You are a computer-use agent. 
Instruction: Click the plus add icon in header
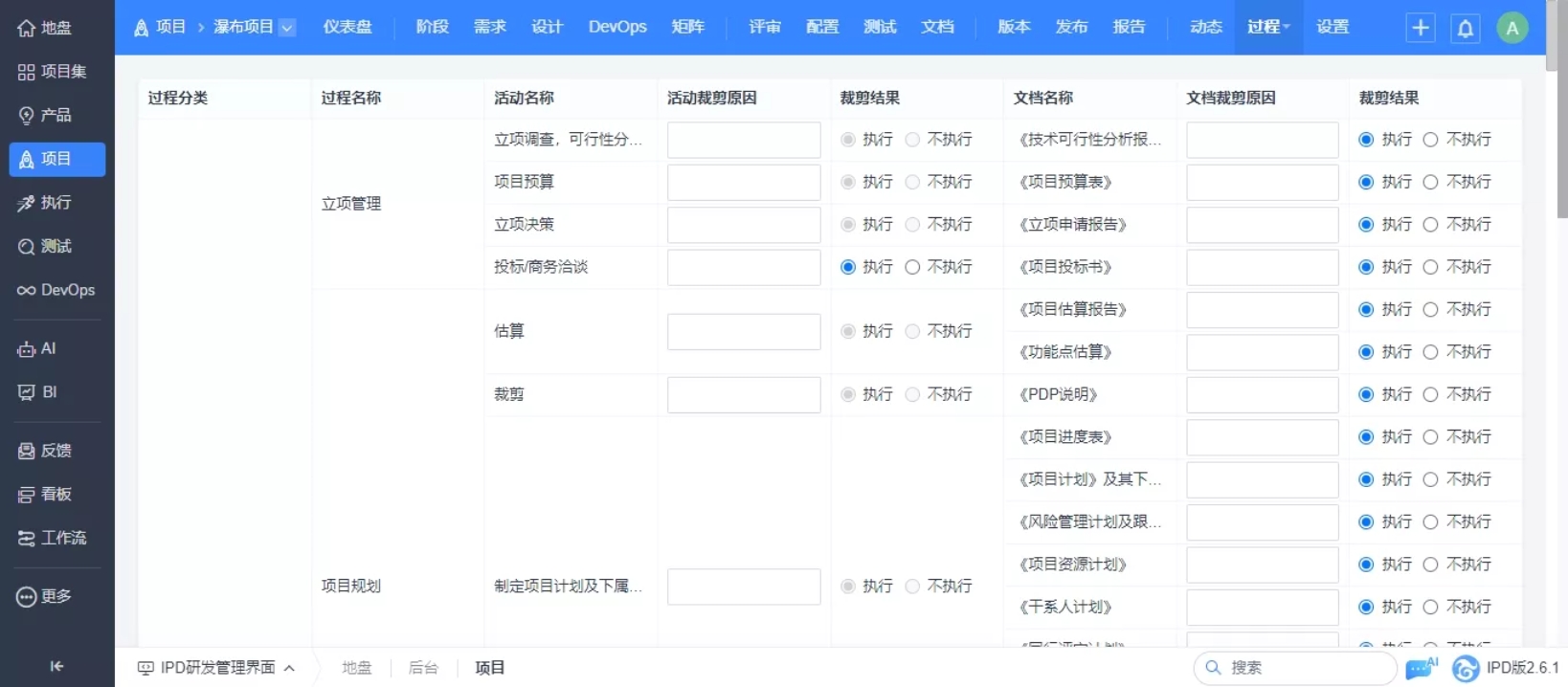click(1421, 28)
